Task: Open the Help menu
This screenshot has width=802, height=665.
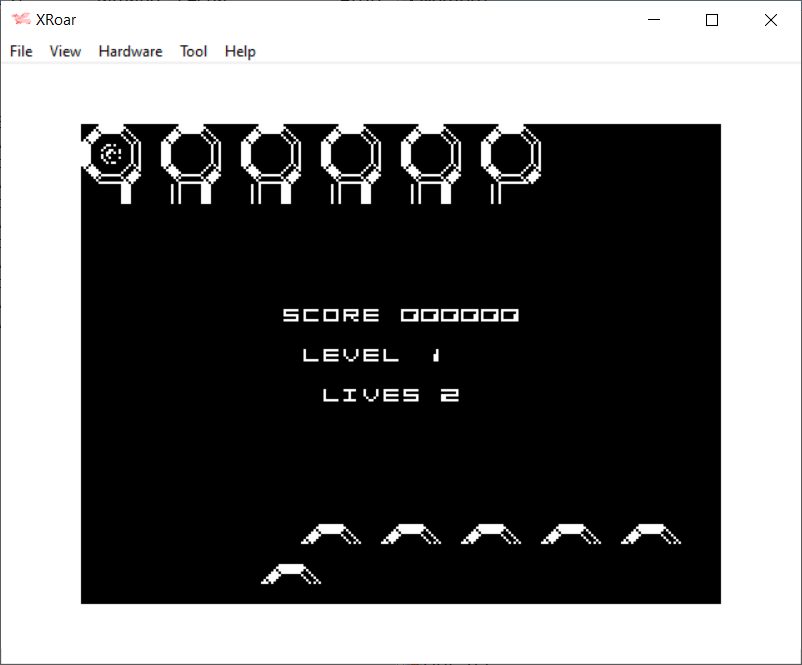Action: pos(240,51)
